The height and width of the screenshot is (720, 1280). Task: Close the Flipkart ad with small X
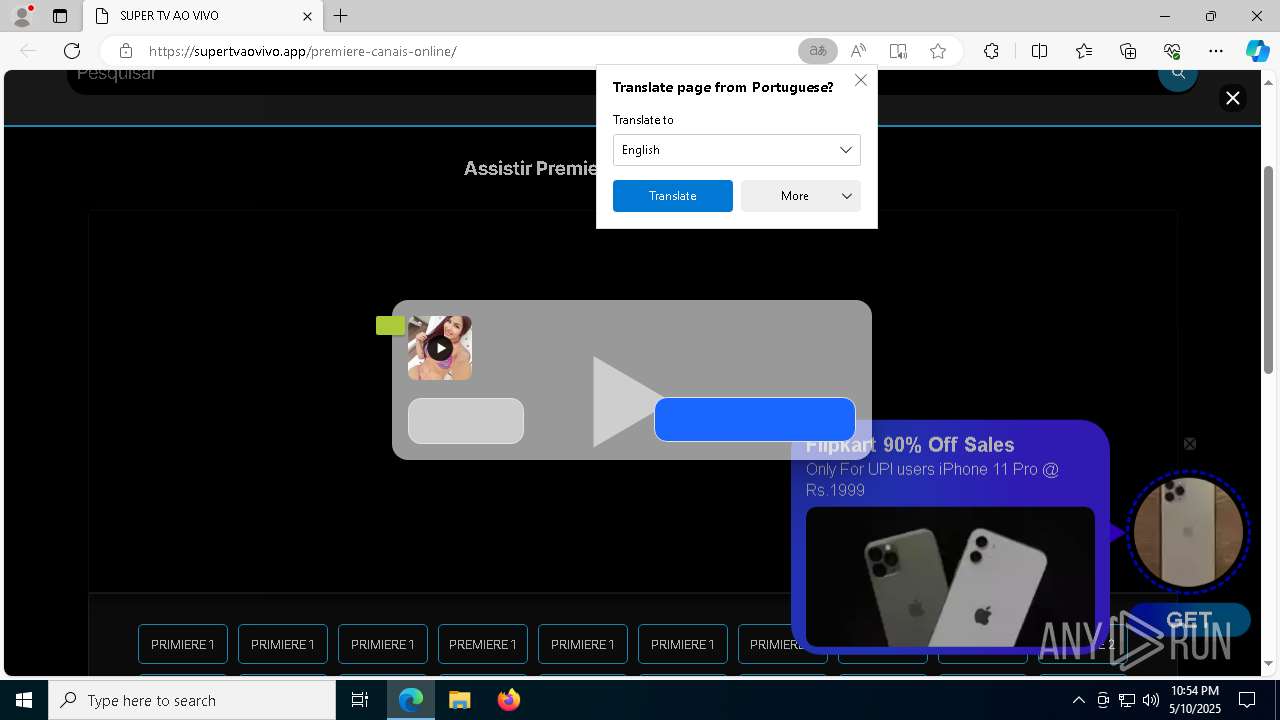click(1190, 444)
